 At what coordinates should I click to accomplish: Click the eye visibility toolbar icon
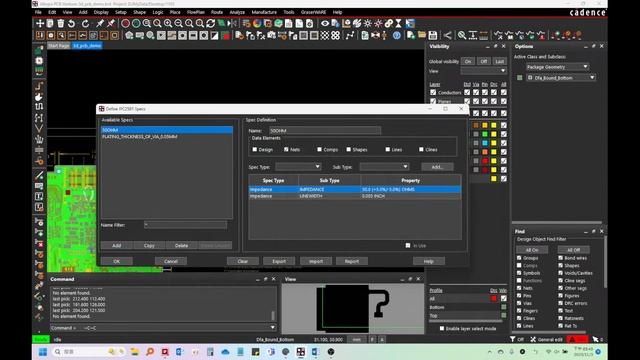325,24
